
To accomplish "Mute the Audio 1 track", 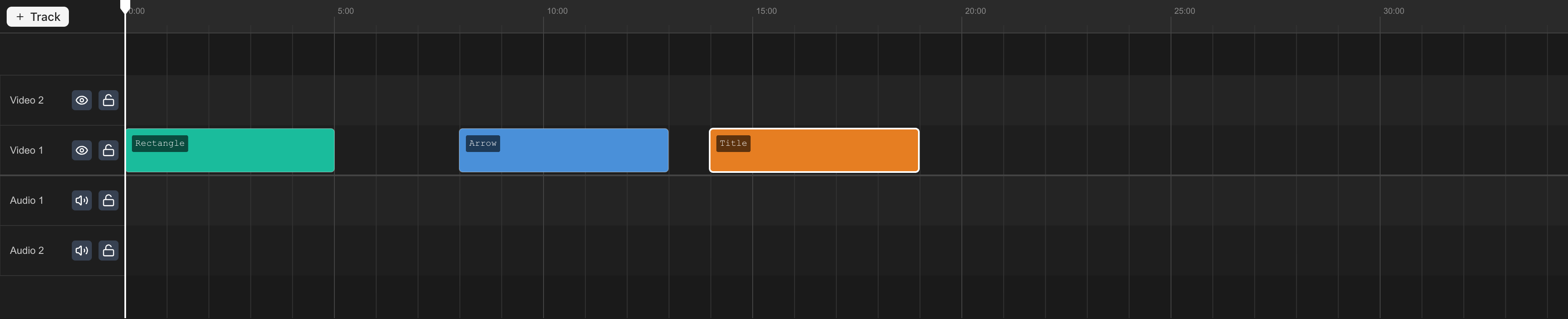I will click(x=81, y=200).
